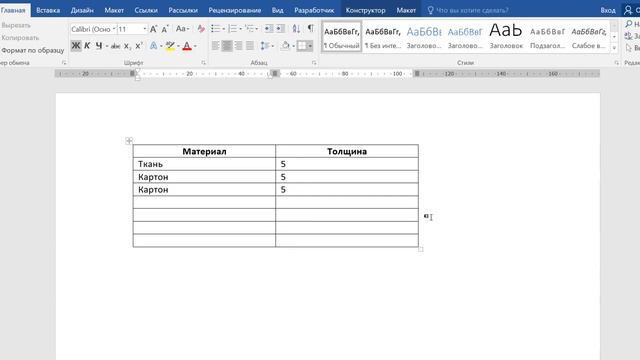Align text left
Image resolution: width=640 pixels, height=360 pixels.
tap(215, 46)
